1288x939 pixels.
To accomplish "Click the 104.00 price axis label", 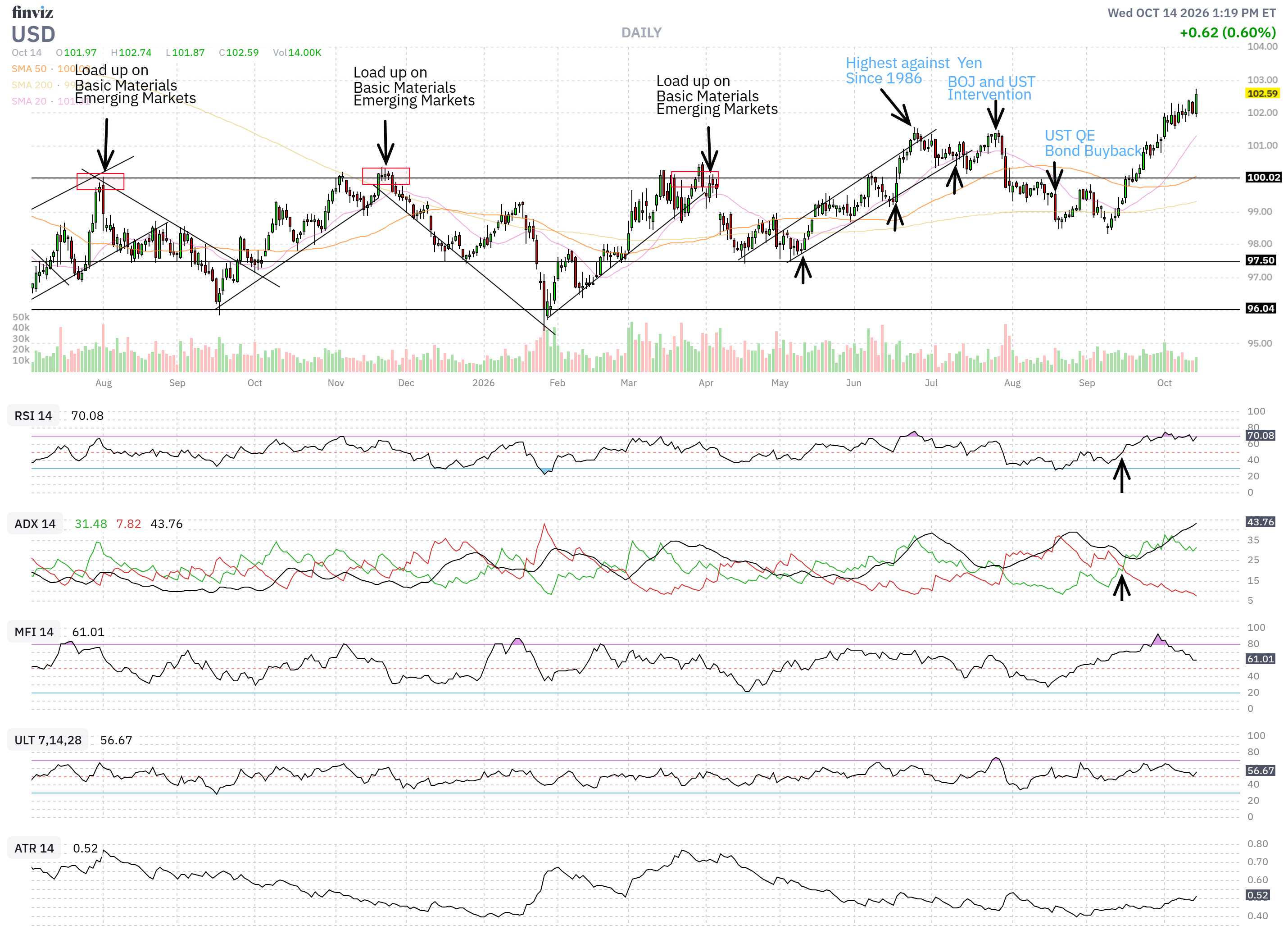I will pos(1262,46).
